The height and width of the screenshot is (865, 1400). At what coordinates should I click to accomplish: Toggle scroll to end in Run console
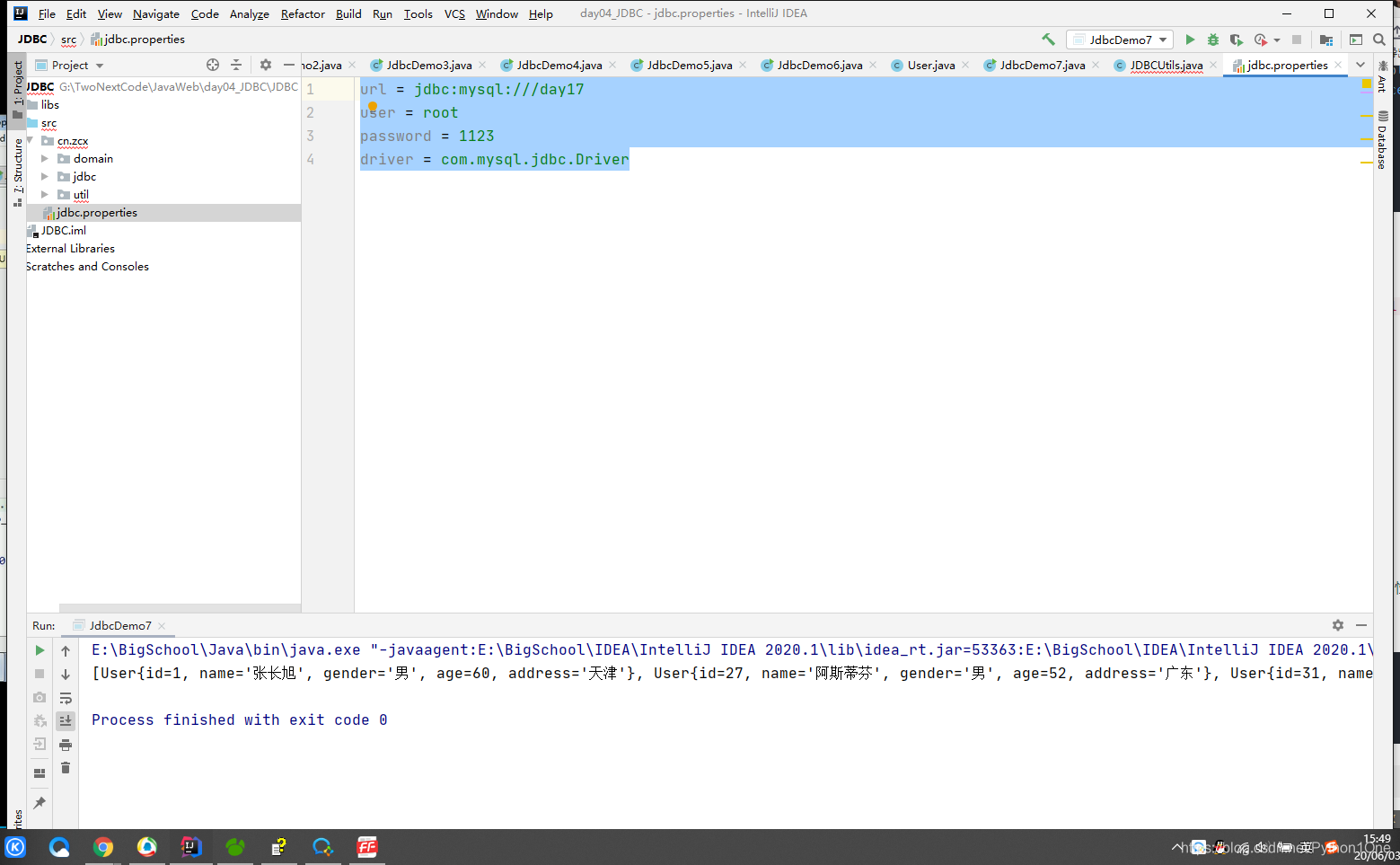(x=66, y=720)
